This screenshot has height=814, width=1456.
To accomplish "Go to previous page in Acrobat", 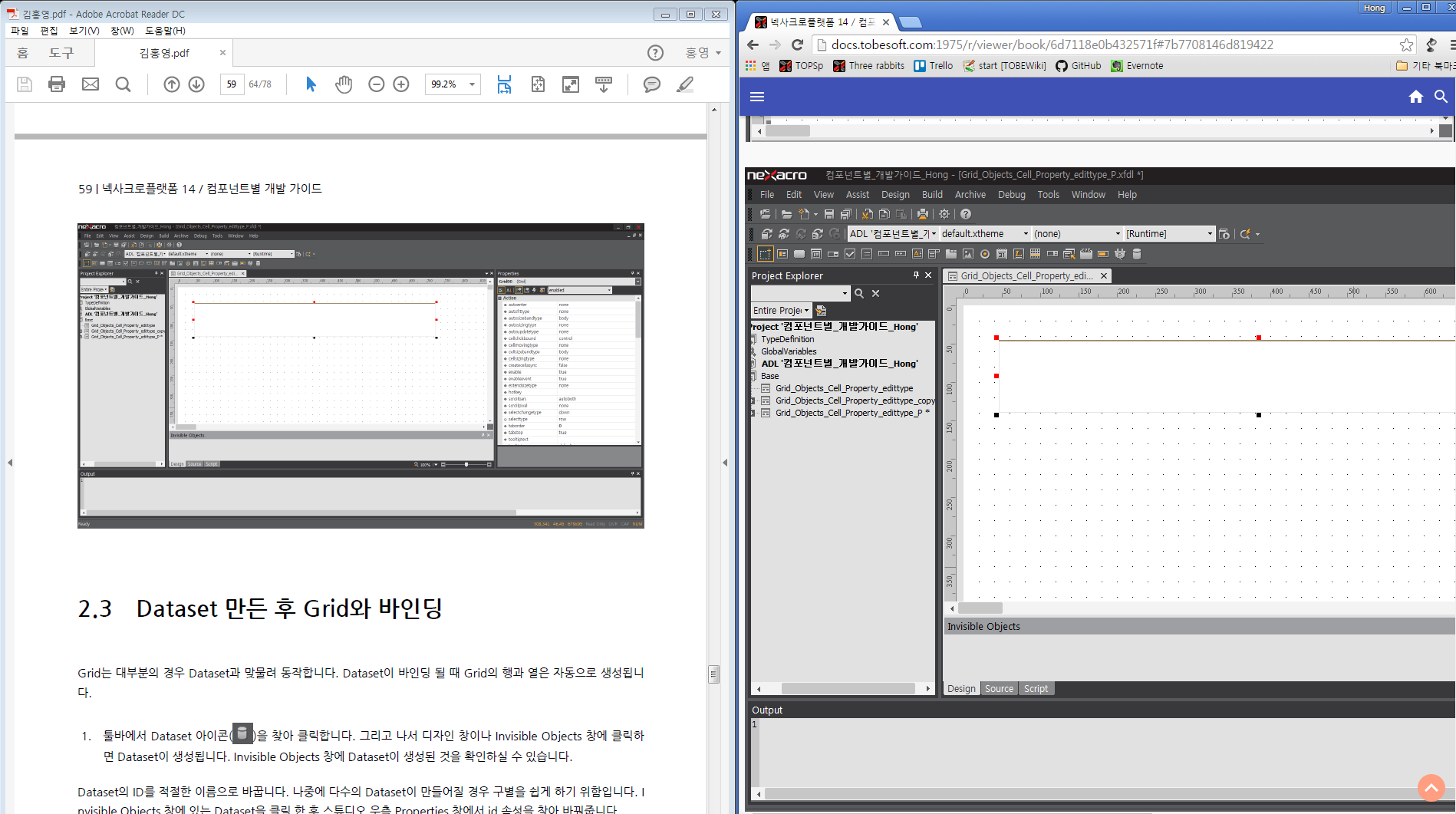I will [x=172, y=84].
